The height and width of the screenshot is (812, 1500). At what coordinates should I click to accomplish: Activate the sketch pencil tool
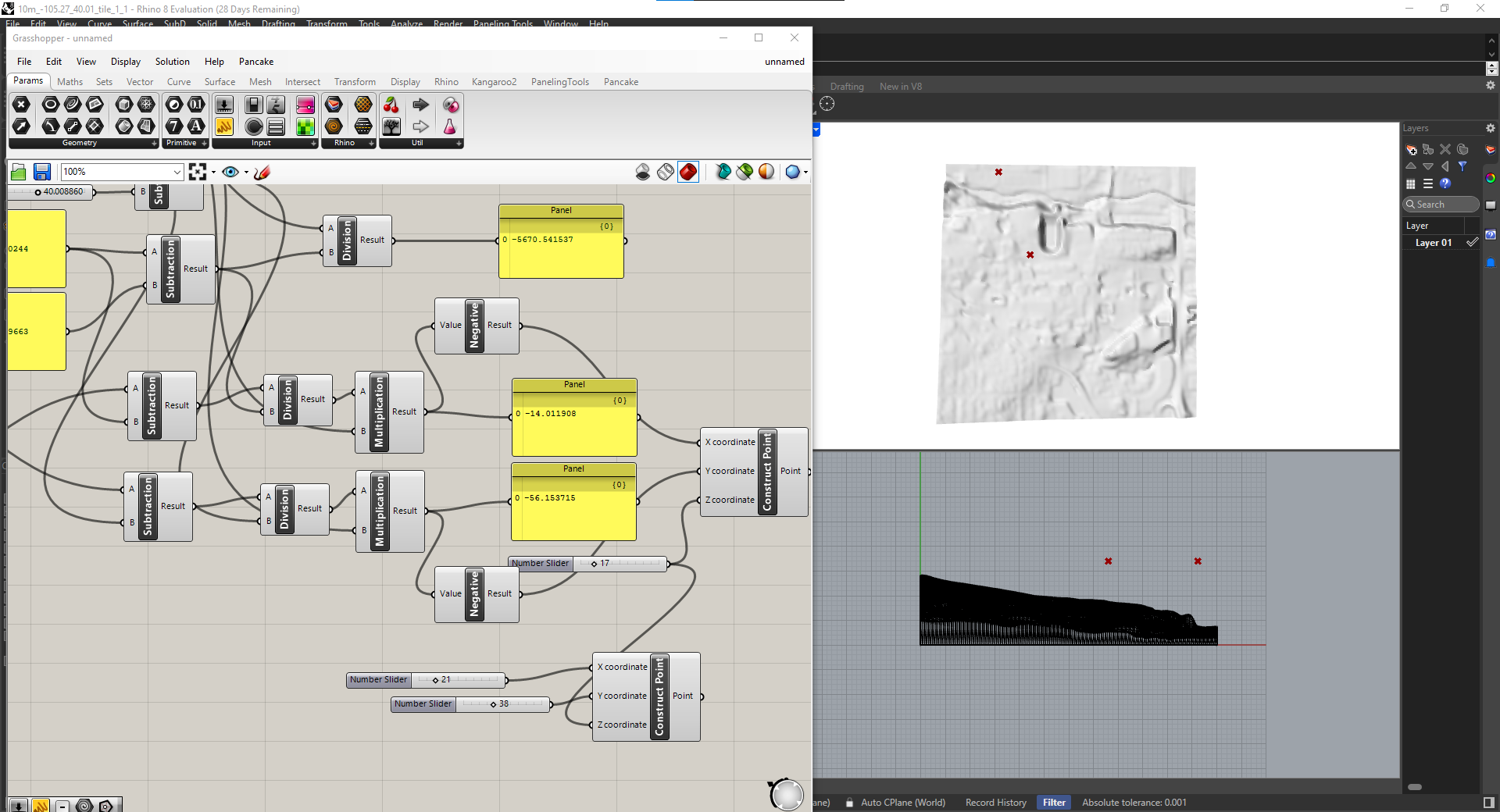(262, 172)
